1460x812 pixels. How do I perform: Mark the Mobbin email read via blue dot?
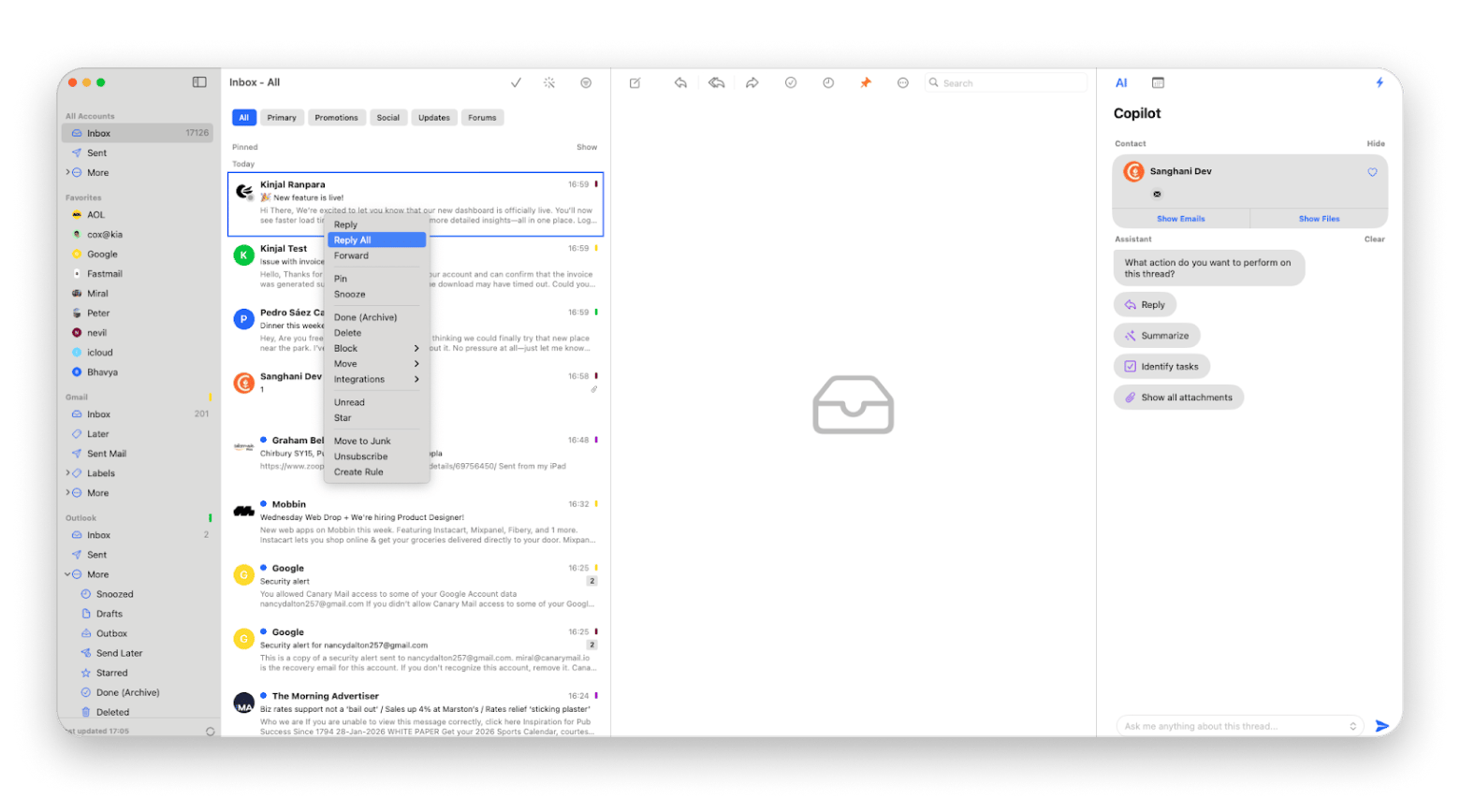[263, 503]
